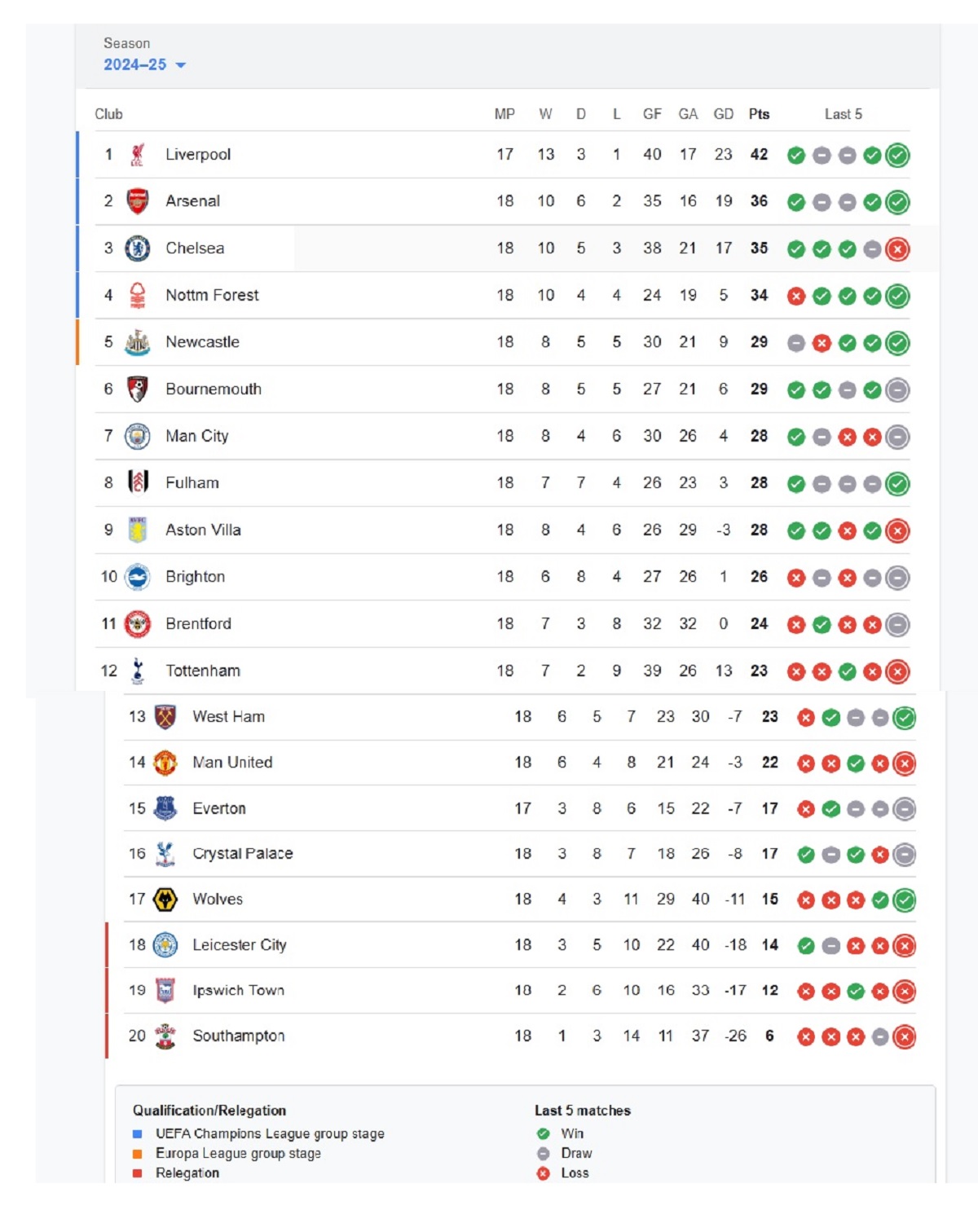Open the 2024–25 season dropdown
The height and width of the screenshot is (1232, 978).
[144, 64]
